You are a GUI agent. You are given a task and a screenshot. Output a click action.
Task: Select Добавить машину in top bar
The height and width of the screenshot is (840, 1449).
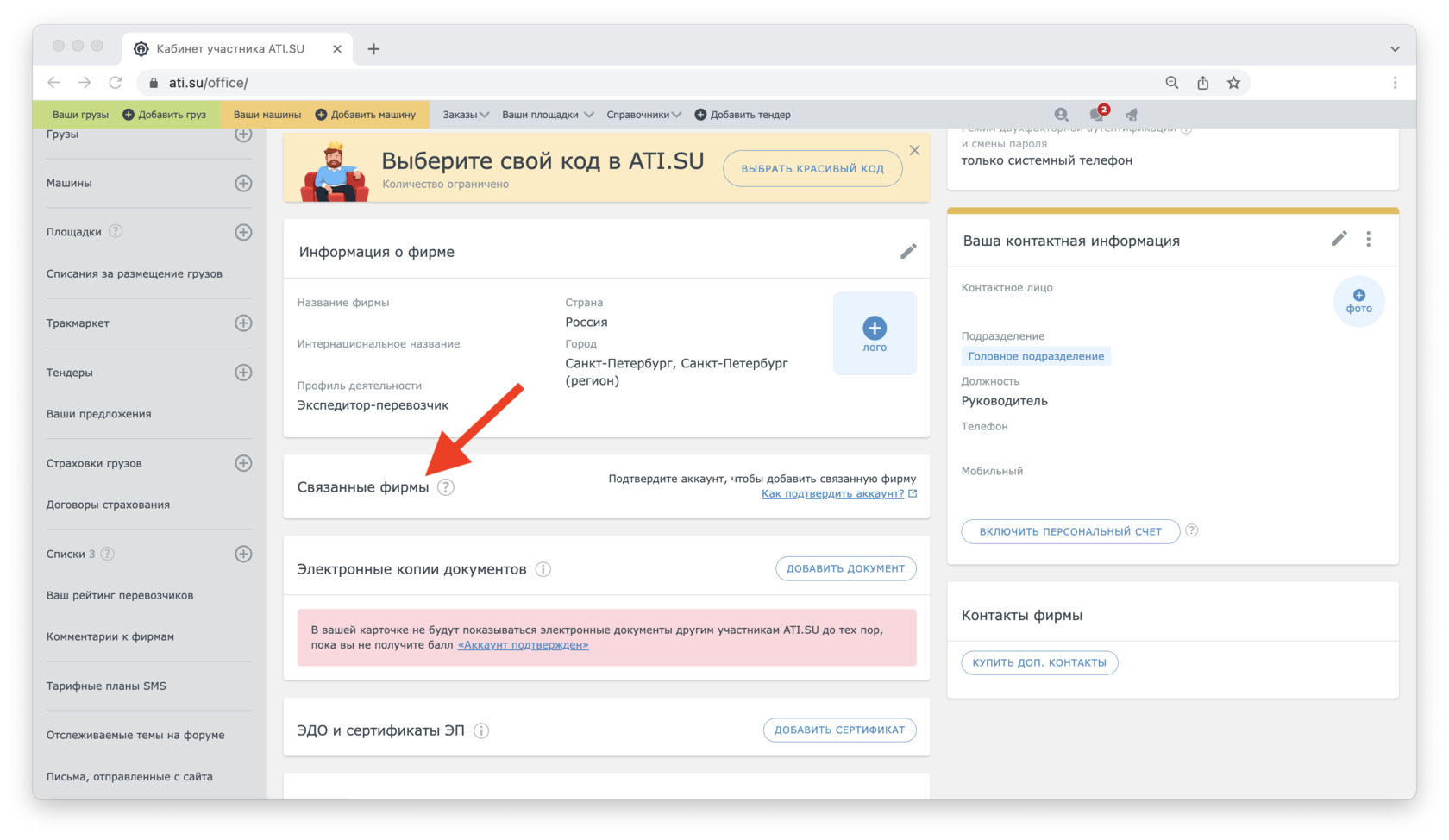[x=366, y=115]
